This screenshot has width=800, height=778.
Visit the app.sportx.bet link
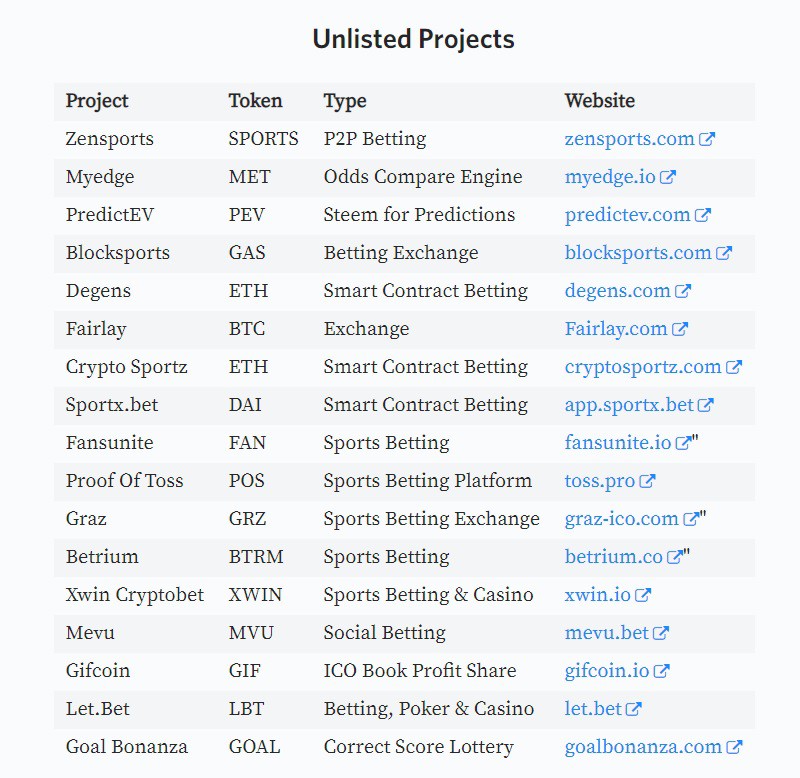(x=629, y=406)
